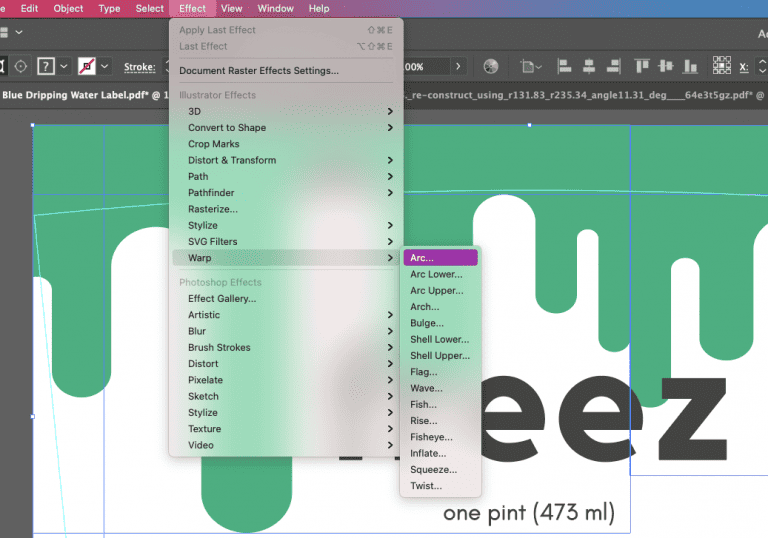Click the isolate target circle icon
Viewport: 768px width, 538px height.
(x=21, y=66)
